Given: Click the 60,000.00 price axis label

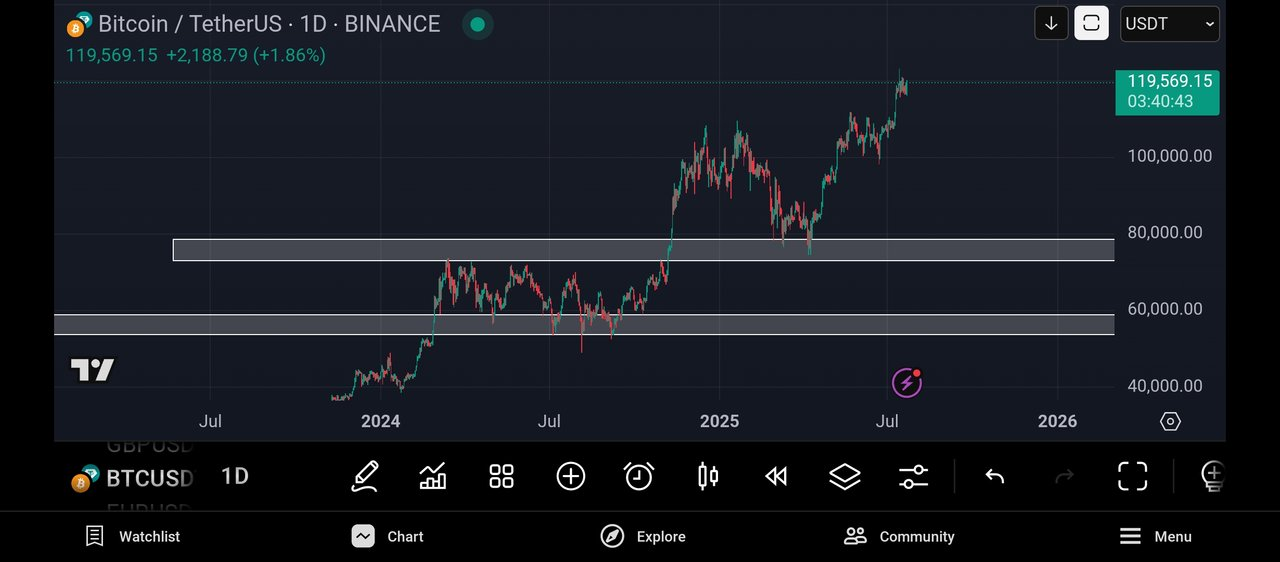Looking at the screenshot, I should click(1165, 309).
